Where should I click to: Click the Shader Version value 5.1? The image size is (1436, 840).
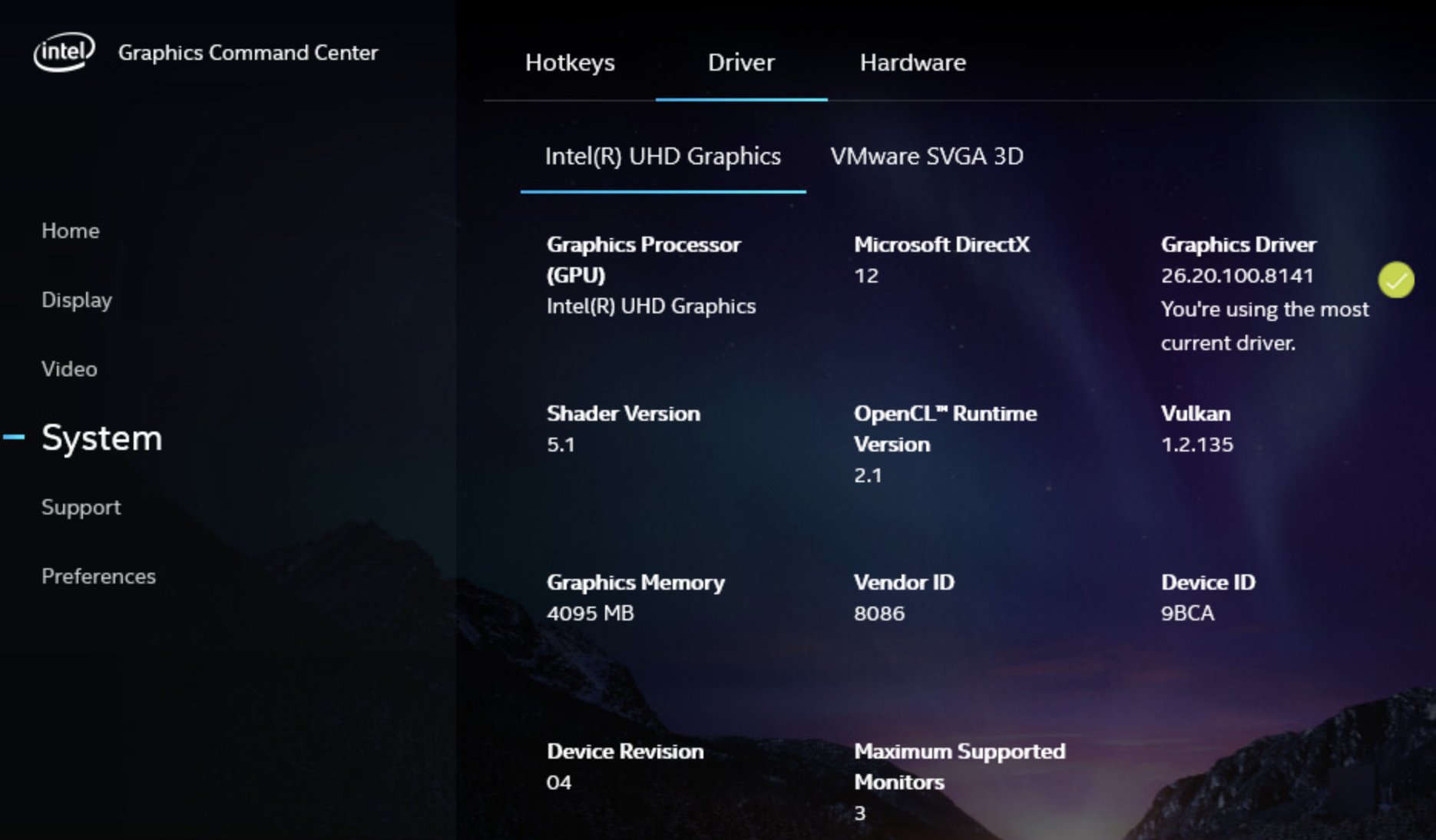pyautogui.click(x=561, y=445)
